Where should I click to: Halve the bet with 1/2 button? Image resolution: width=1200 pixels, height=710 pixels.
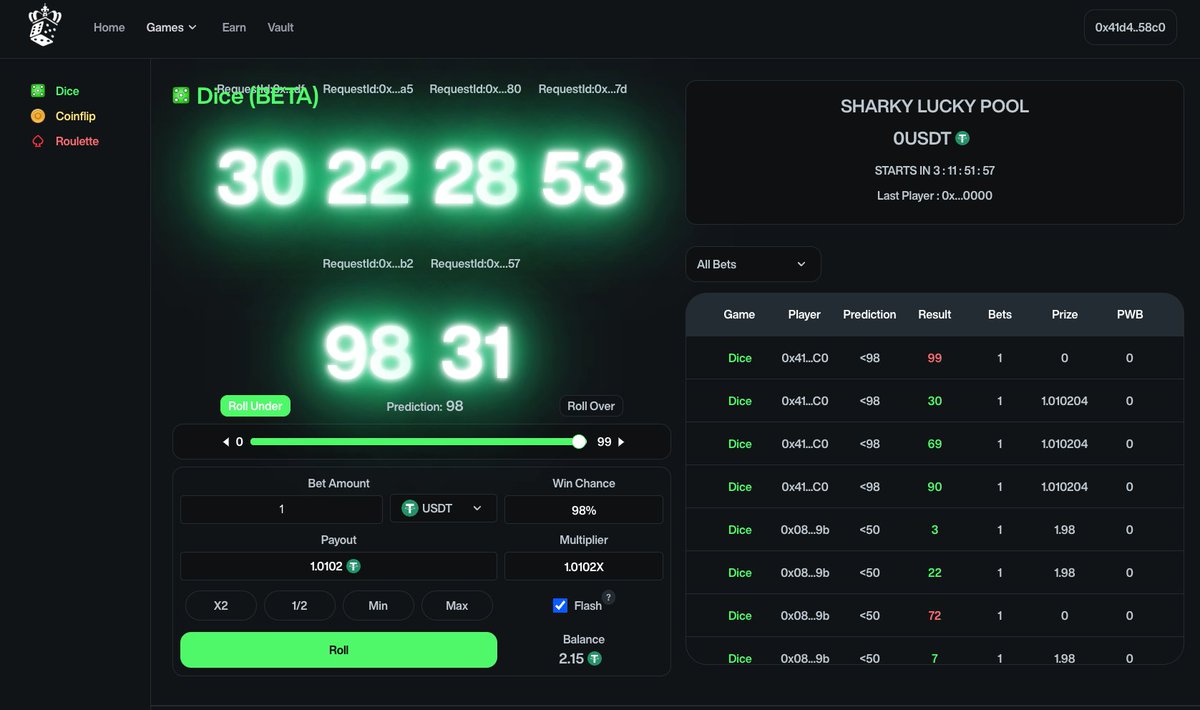click(299, 605)
